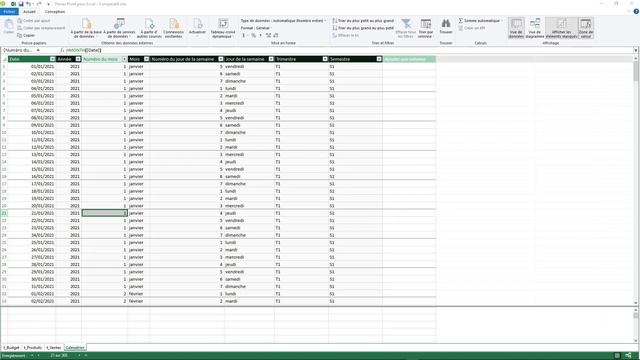The height and width of the screenshot is (360, 640).
Task: Click the Somme automatique sigma icon
Action: [x=460, y=20]
